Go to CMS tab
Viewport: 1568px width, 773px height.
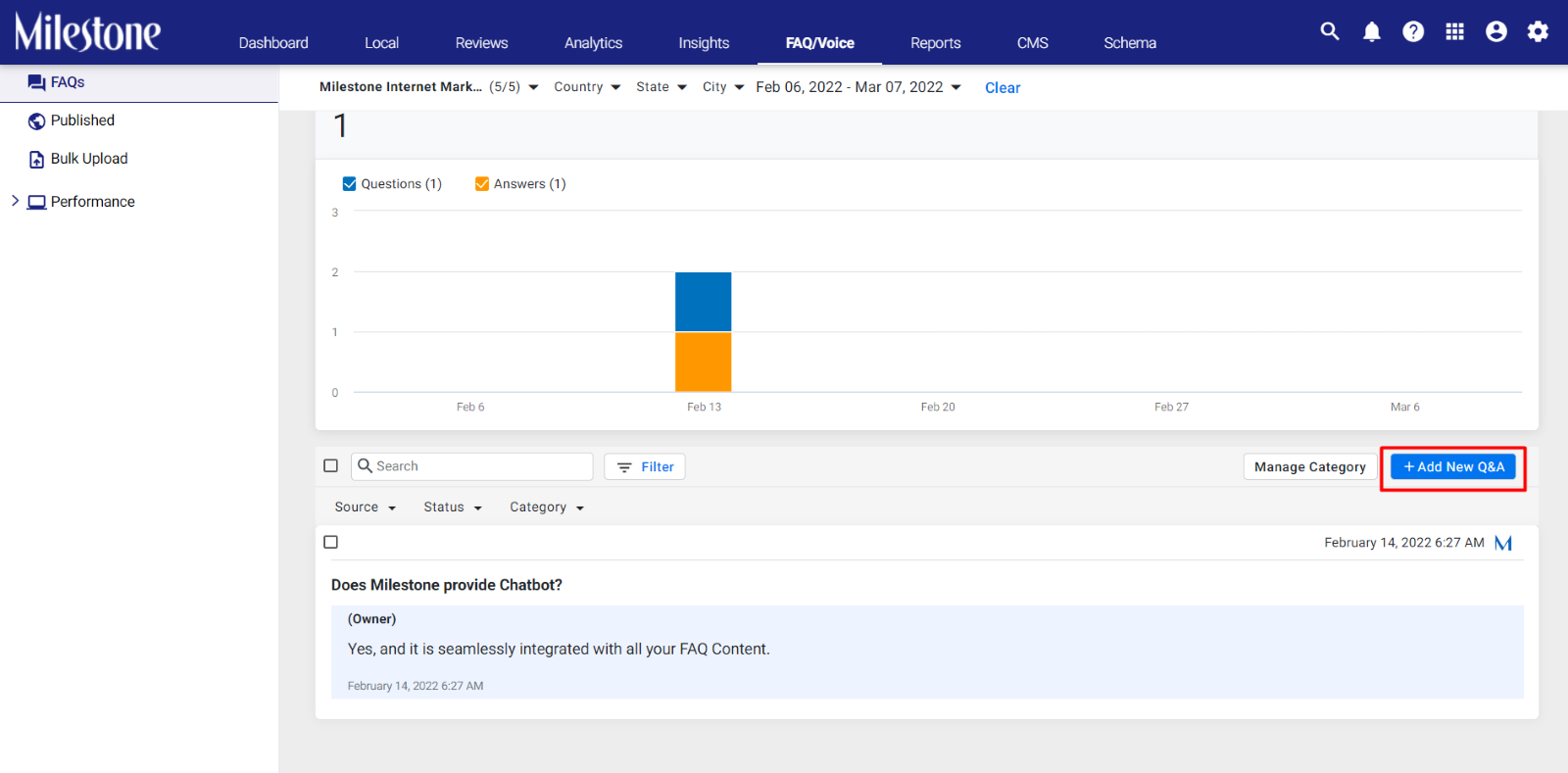[x=1032, y=43]
